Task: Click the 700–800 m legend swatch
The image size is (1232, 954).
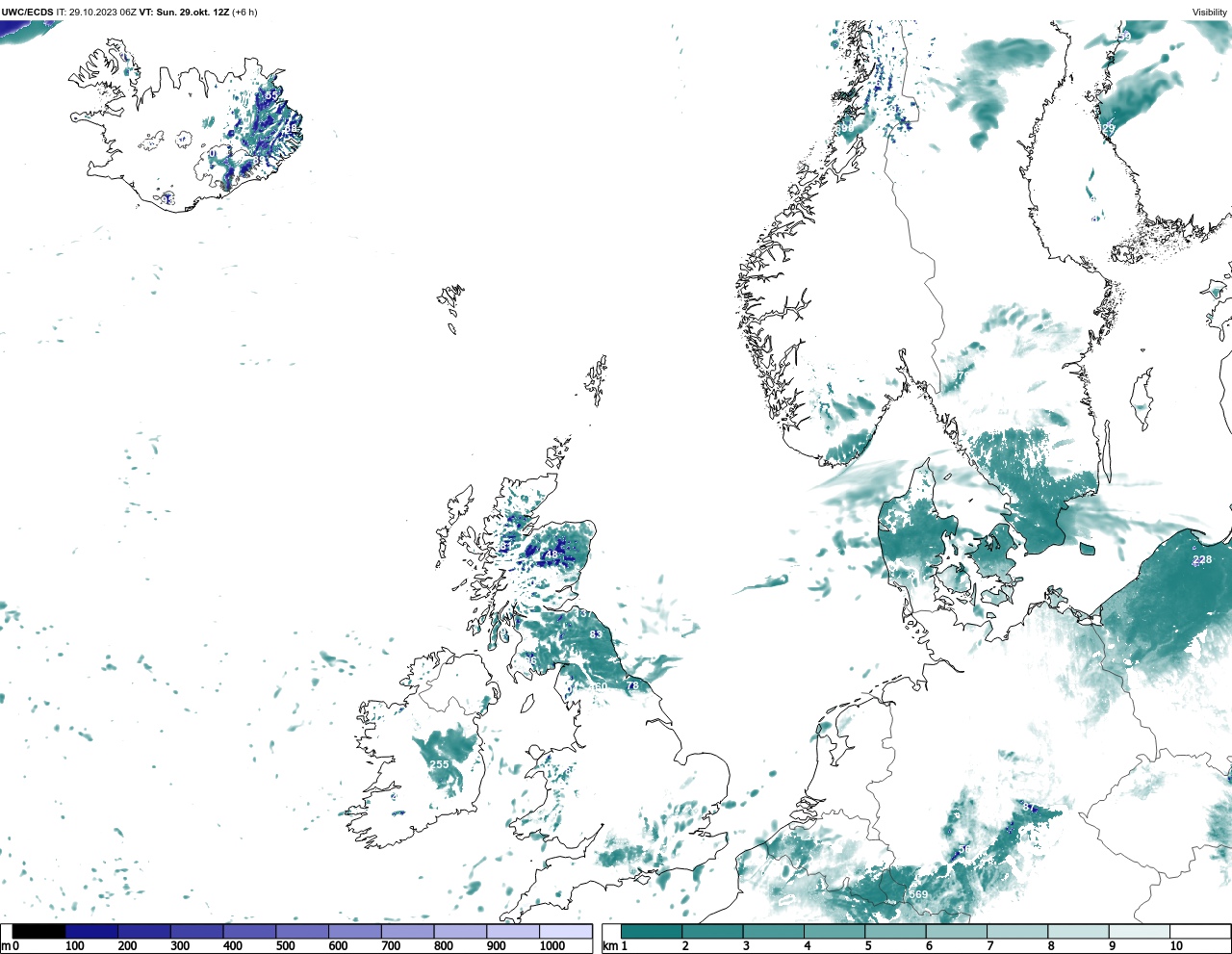Action: [407, 932]
